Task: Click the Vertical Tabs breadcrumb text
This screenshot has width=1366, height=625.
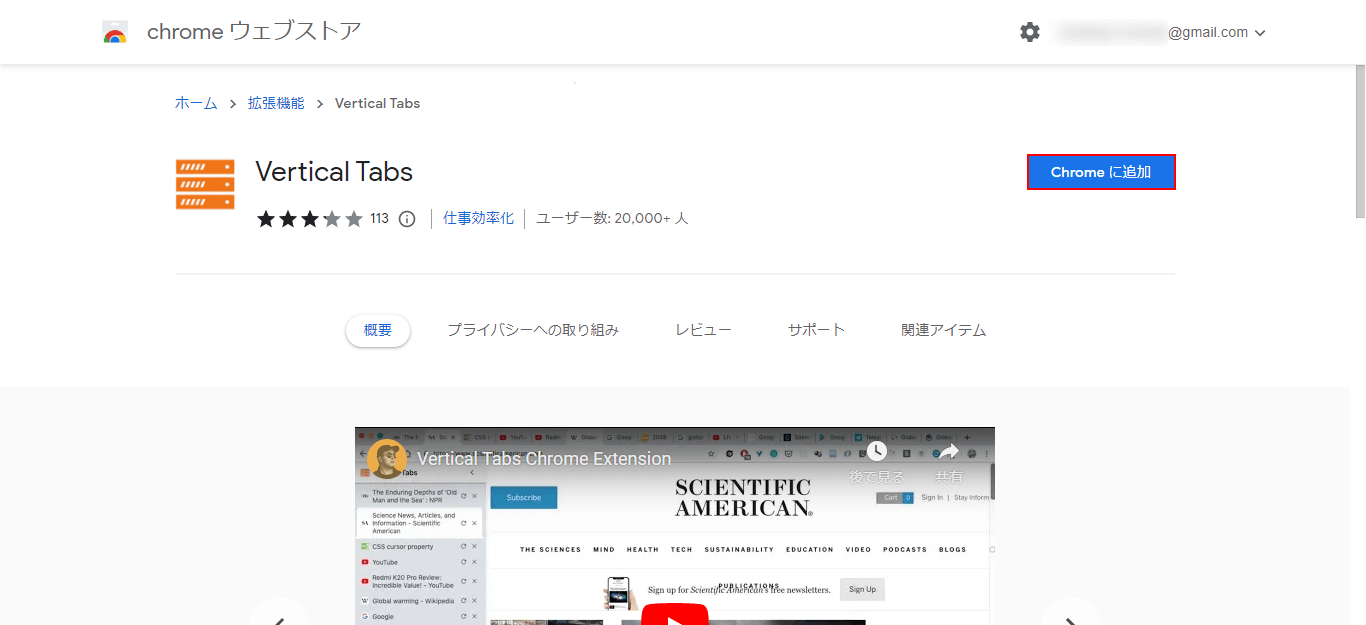Action: coord(377,103)
